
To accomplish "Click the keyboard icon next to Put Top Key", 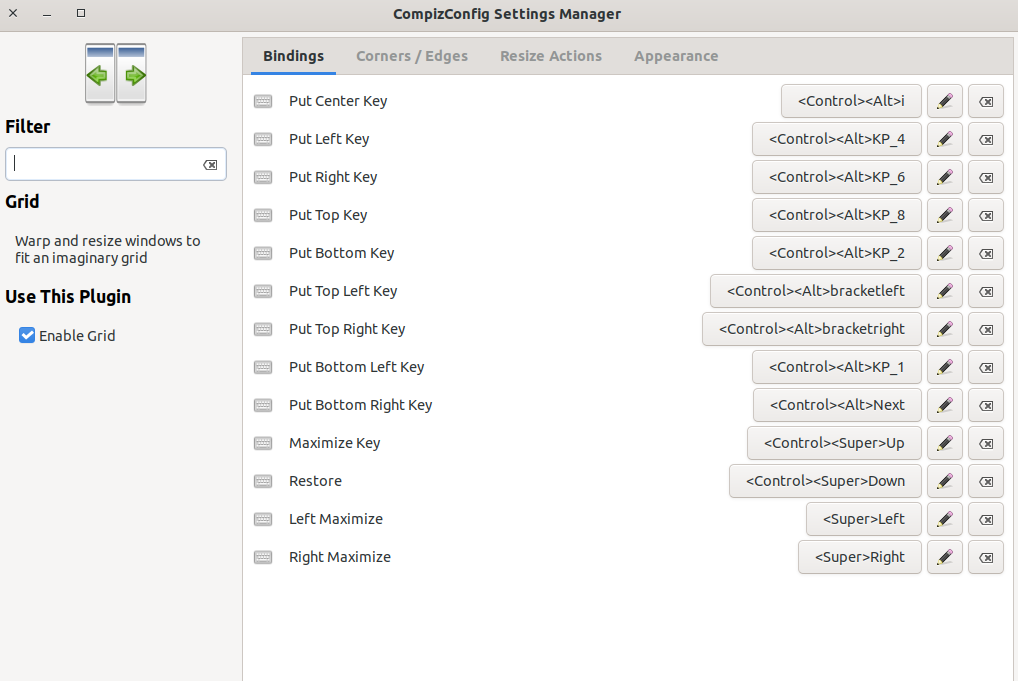I will point(263,215).
